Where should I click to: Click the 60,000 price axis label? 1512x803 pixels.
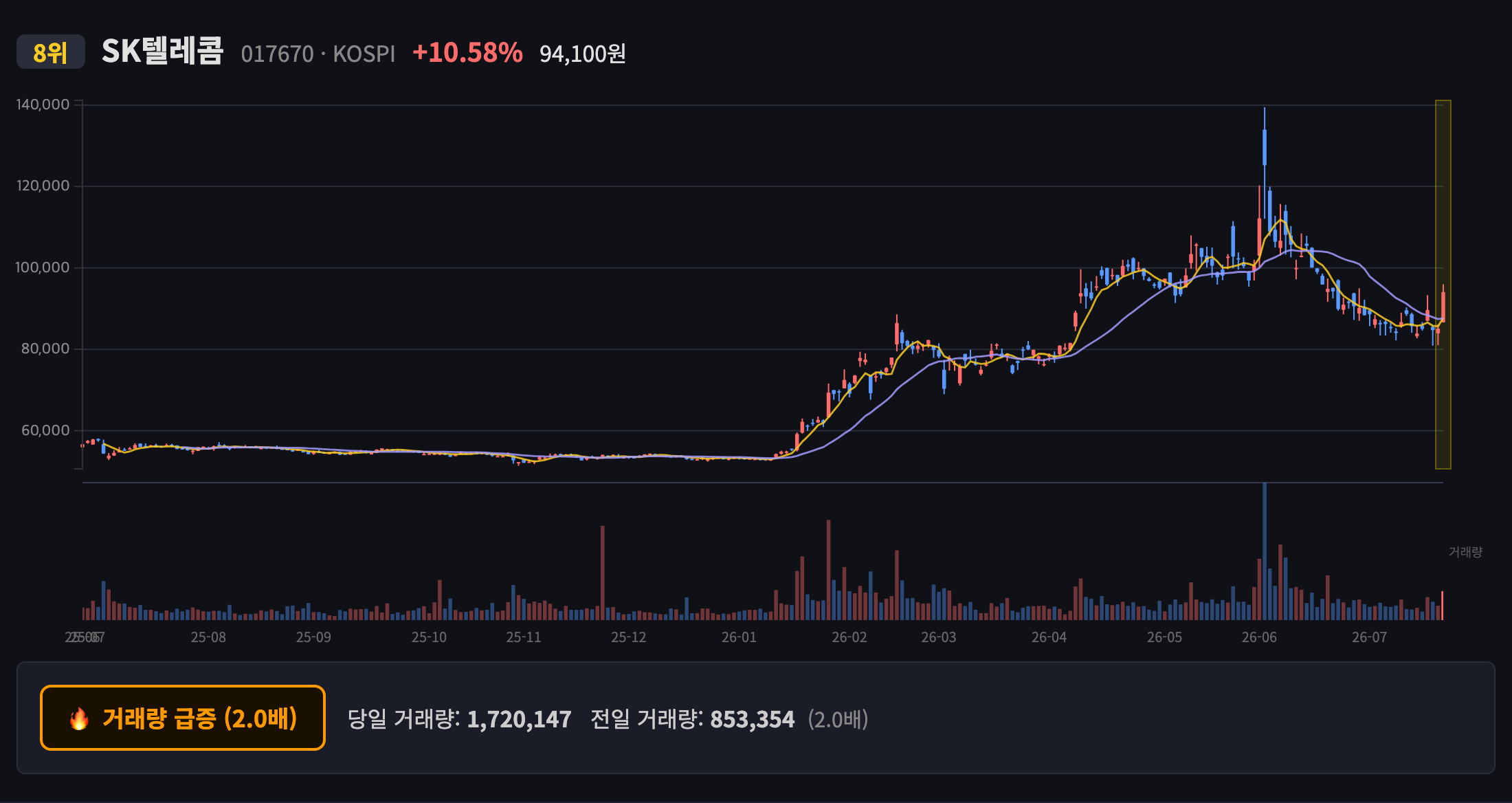(x=45, y=430)
